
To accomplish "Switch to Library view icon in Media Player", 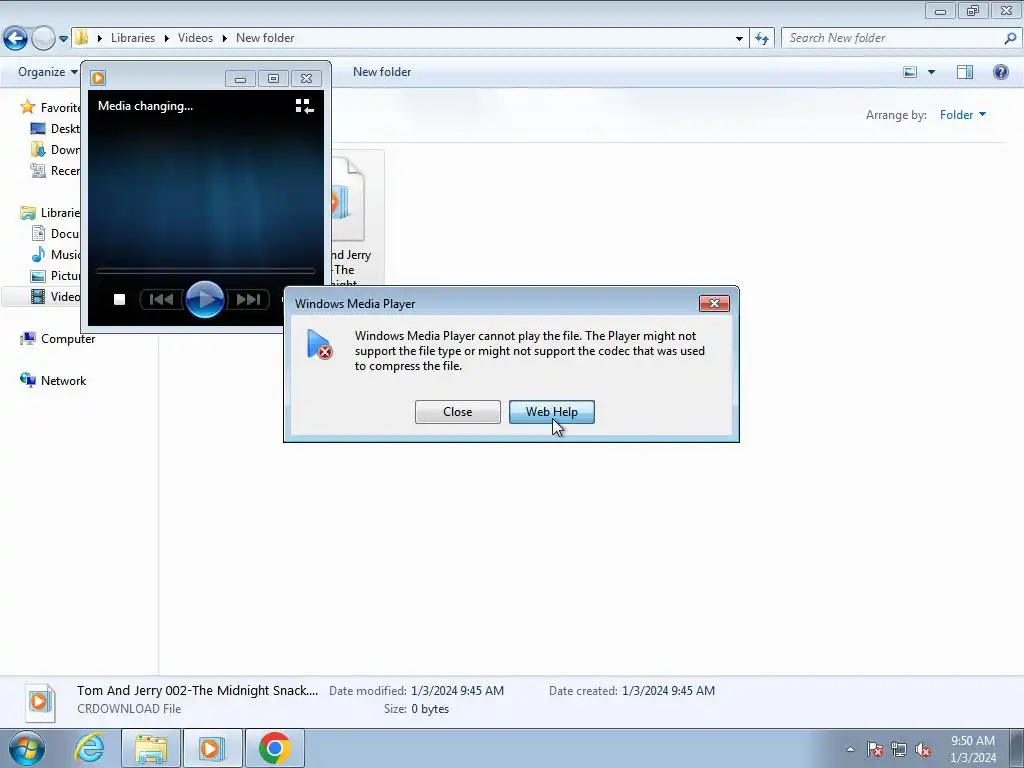I will [304, 106].
